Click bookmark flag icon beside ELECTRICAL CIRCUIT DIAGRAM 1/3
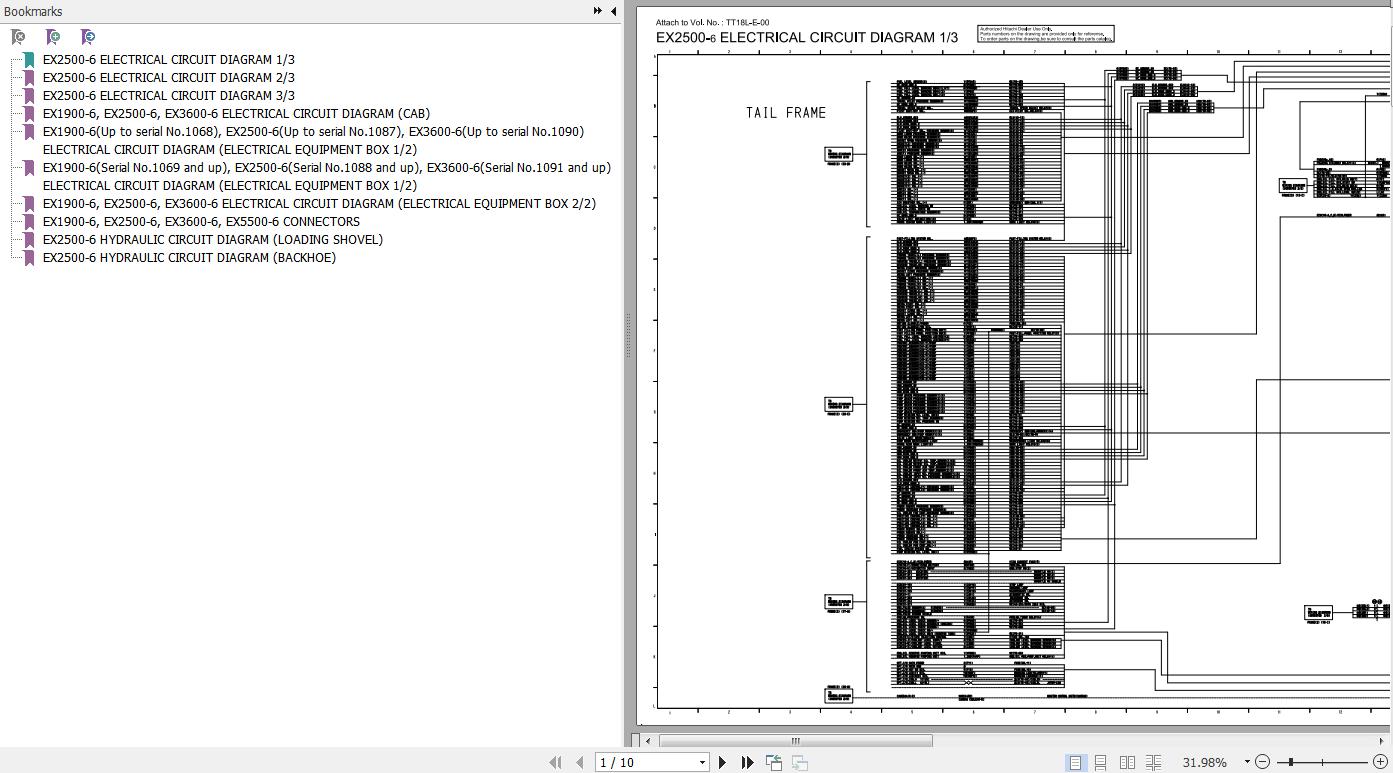This screenshot has width=1393, height=773. click(29, 60)
